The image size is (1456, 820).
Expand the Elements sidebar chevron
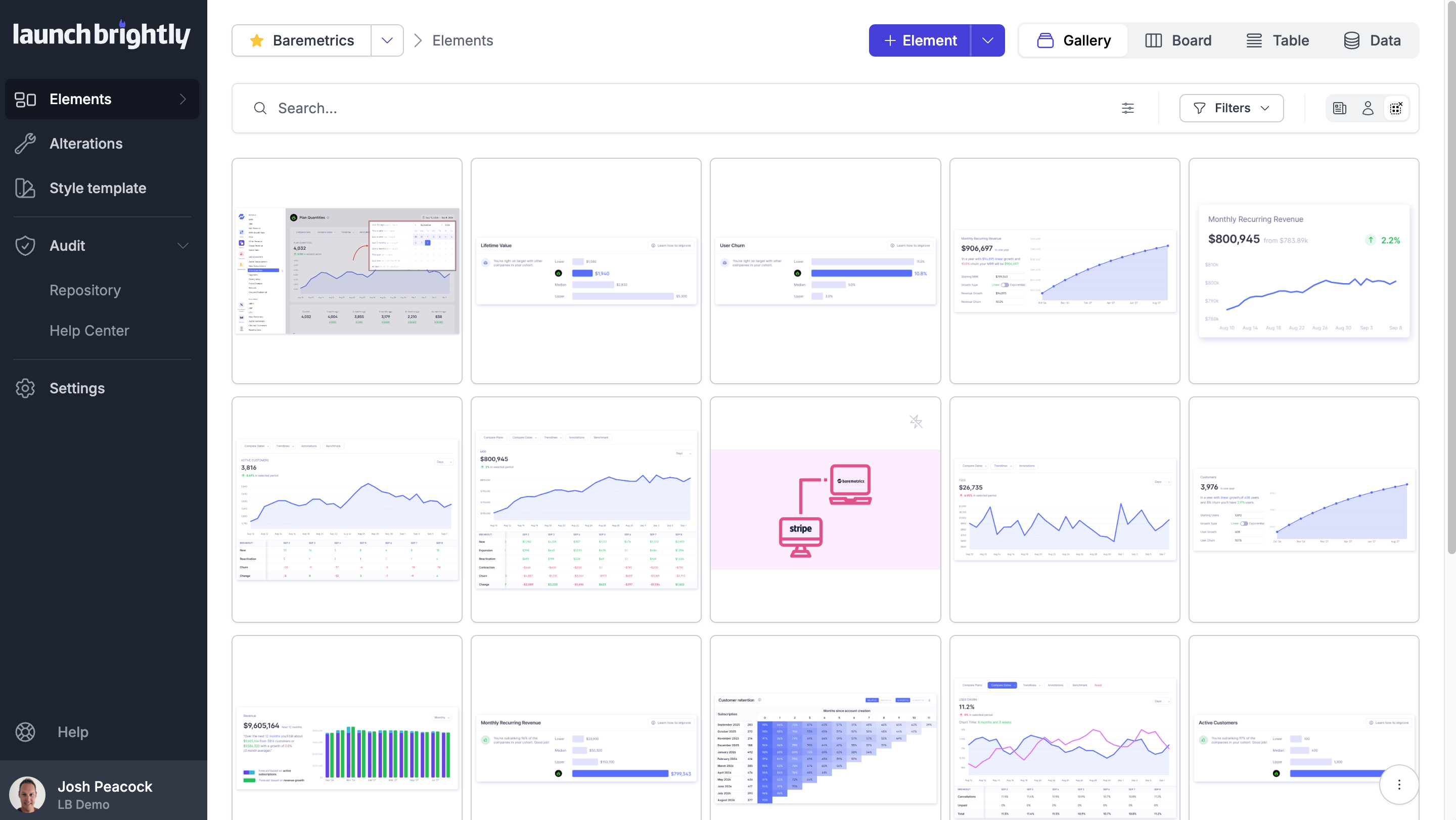(x=183, y=99)
